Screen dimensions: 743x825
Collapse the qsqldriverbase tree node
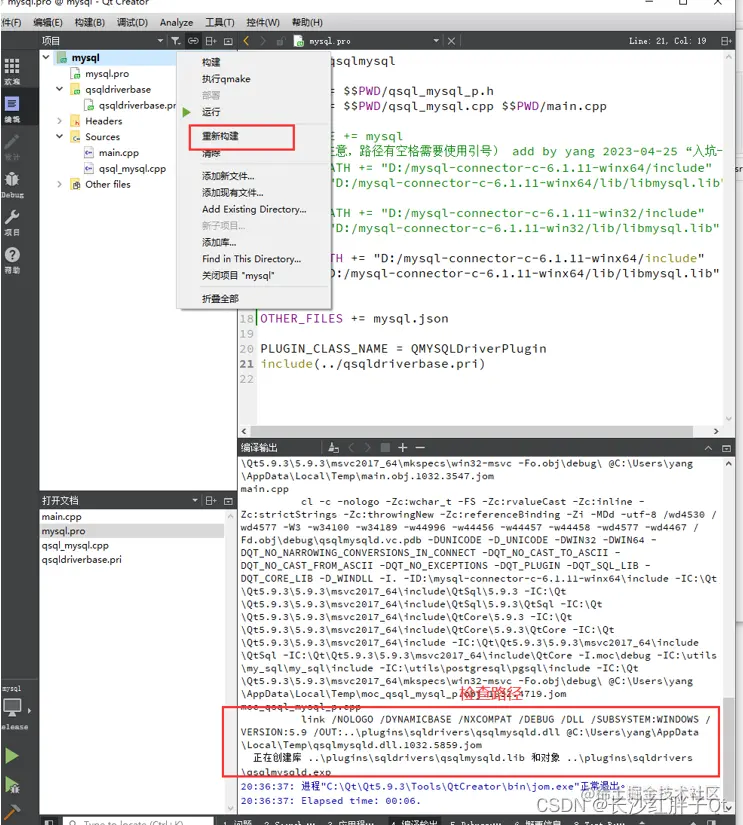[x=59, y=89]
